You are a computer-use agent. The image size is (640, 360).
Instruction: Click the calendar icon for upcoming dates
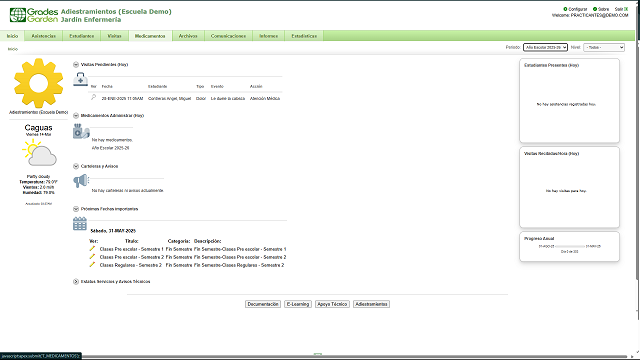(x=80, y=224)
